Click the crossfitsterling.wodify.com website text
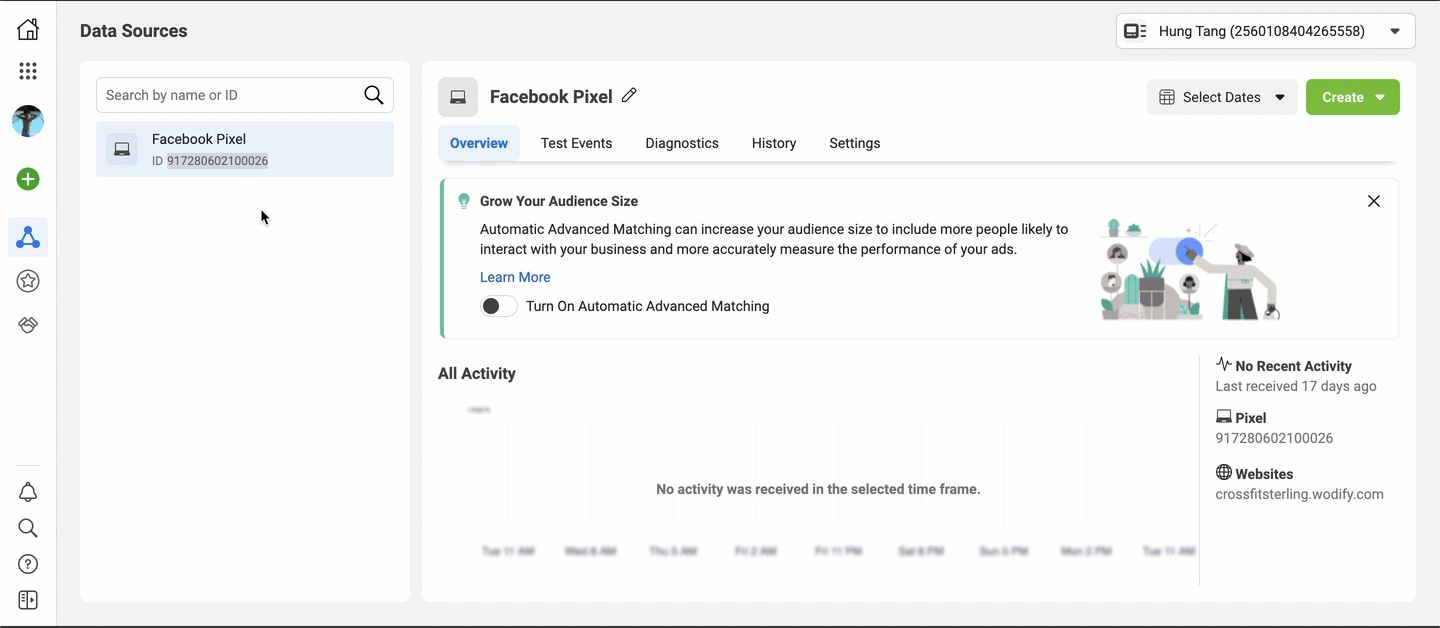 point(1299,494)
